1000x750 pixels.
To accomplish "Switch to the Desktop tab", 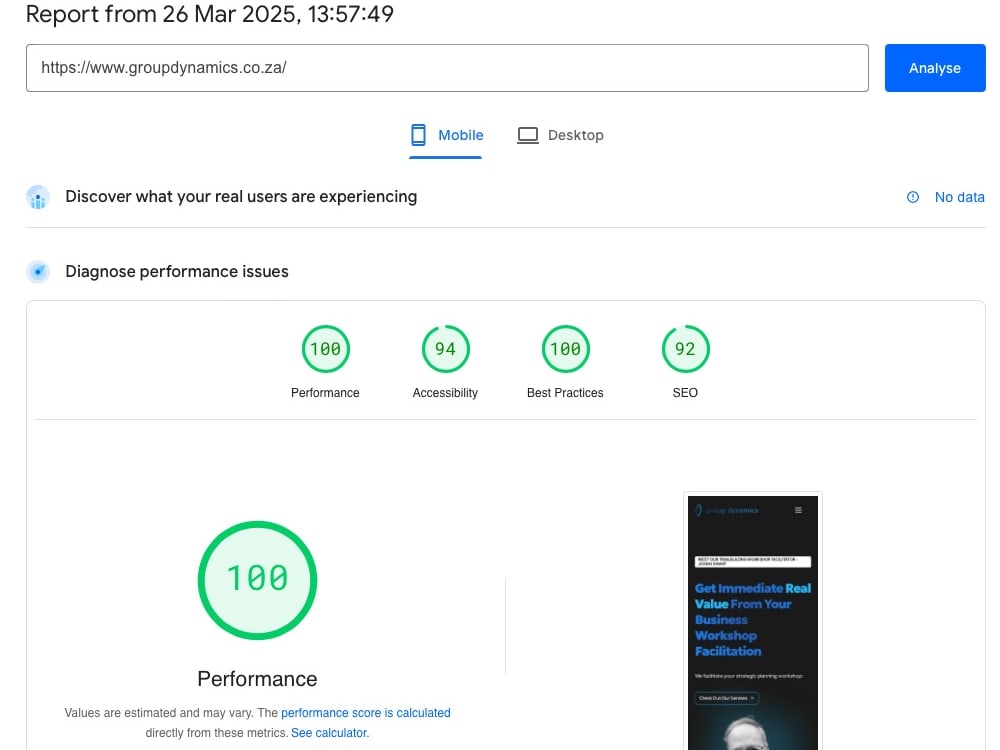I will tap(561, 135).
